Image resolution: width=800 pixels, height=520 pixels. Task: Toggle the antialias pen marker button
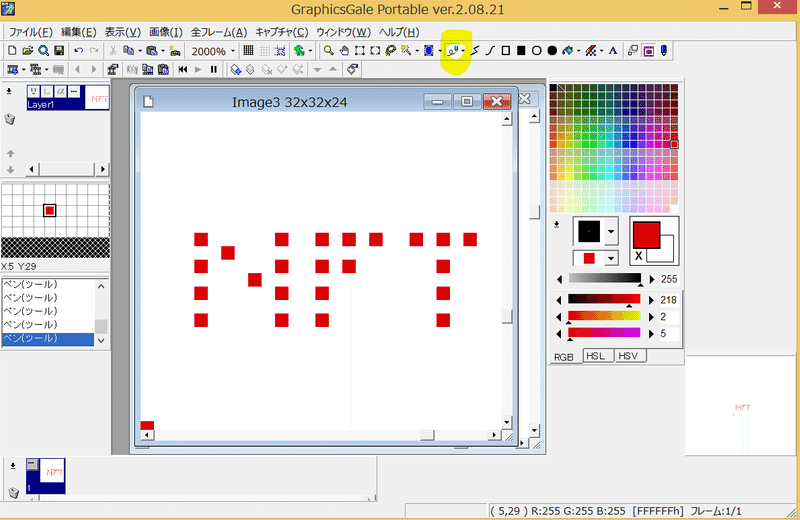pos(664,51)
